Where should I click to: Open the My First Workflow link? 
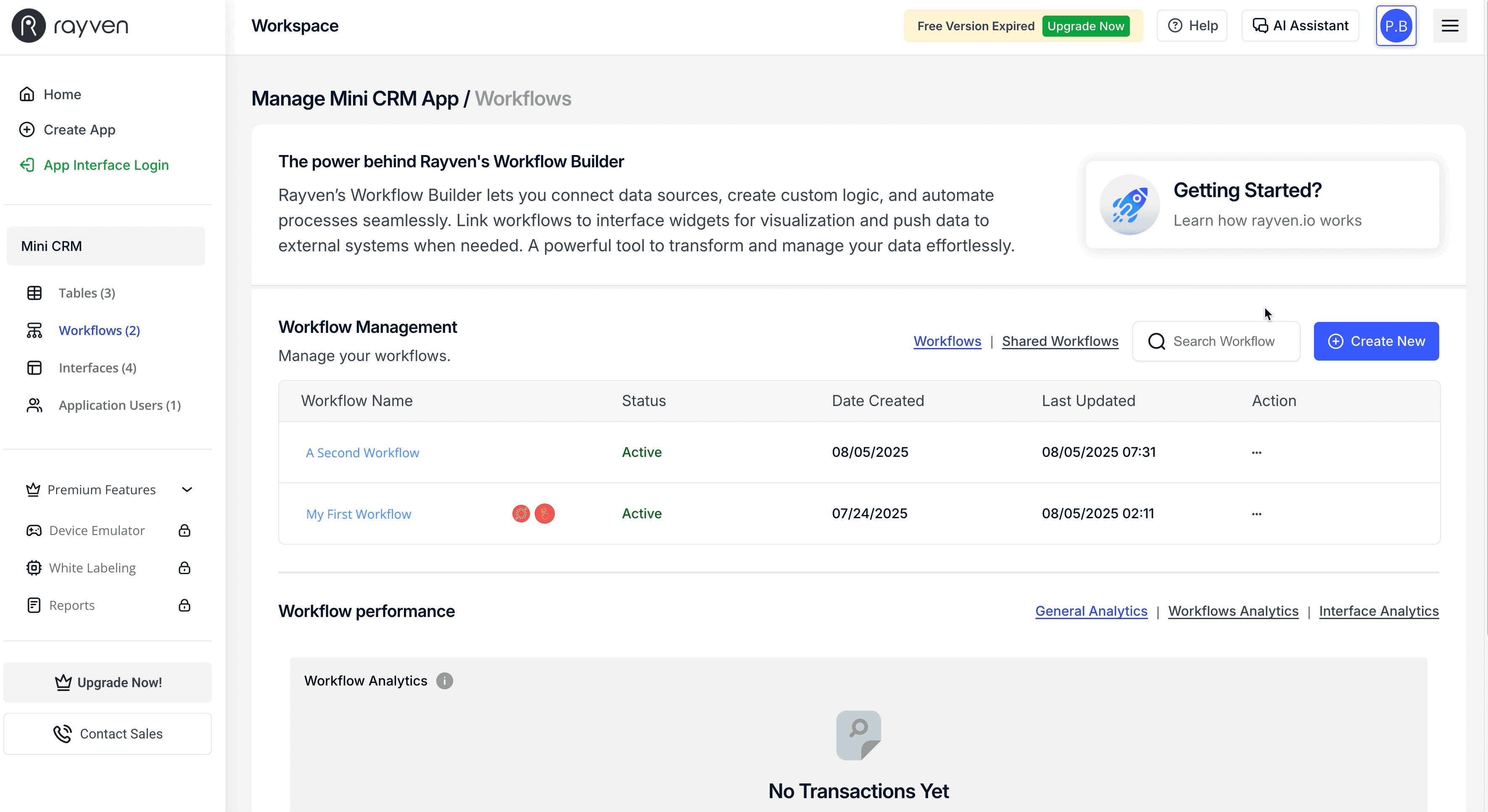[359, 514]
